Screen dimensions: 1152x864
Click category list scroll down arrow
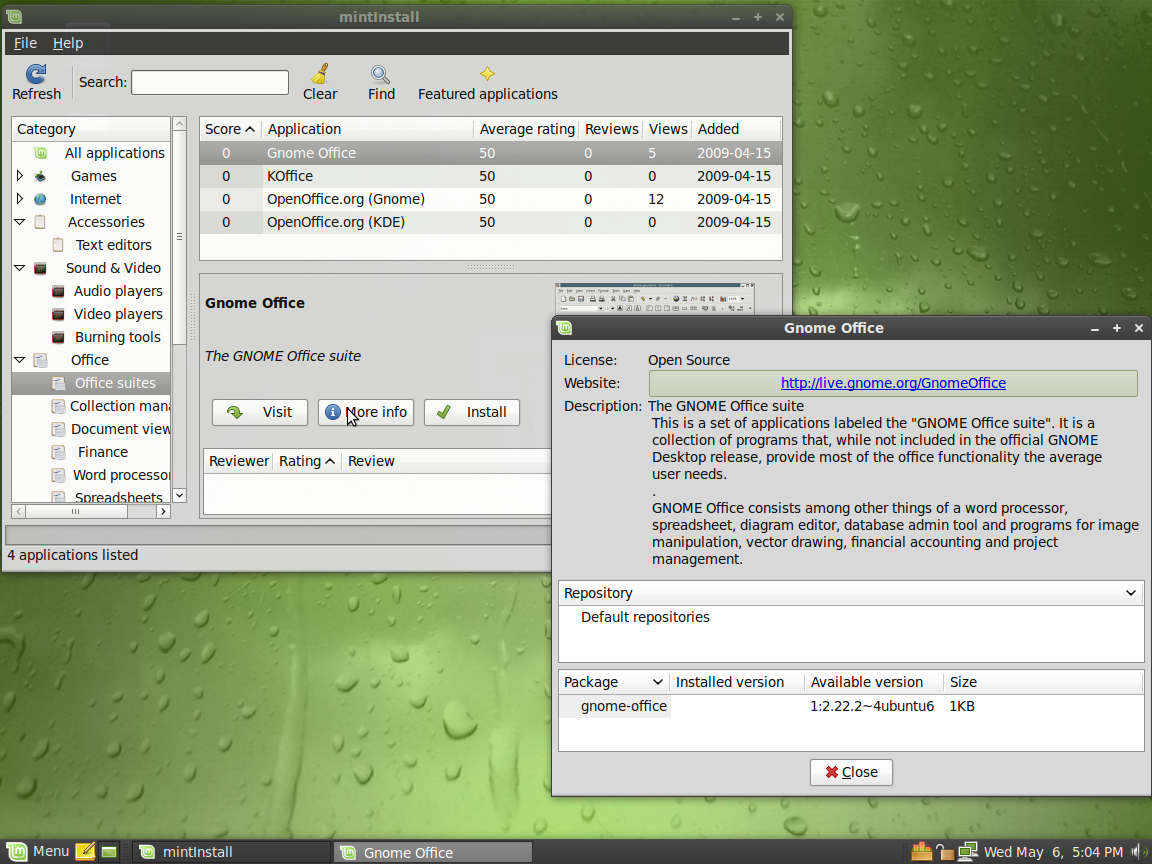click(179, 495)
